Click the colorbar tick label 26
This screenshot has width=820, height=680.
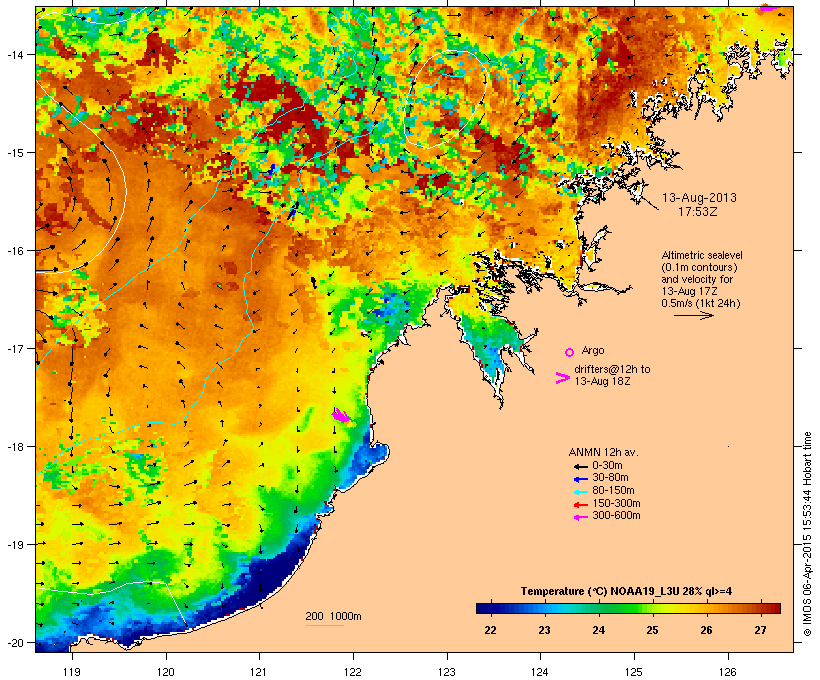tap(706, 630)
